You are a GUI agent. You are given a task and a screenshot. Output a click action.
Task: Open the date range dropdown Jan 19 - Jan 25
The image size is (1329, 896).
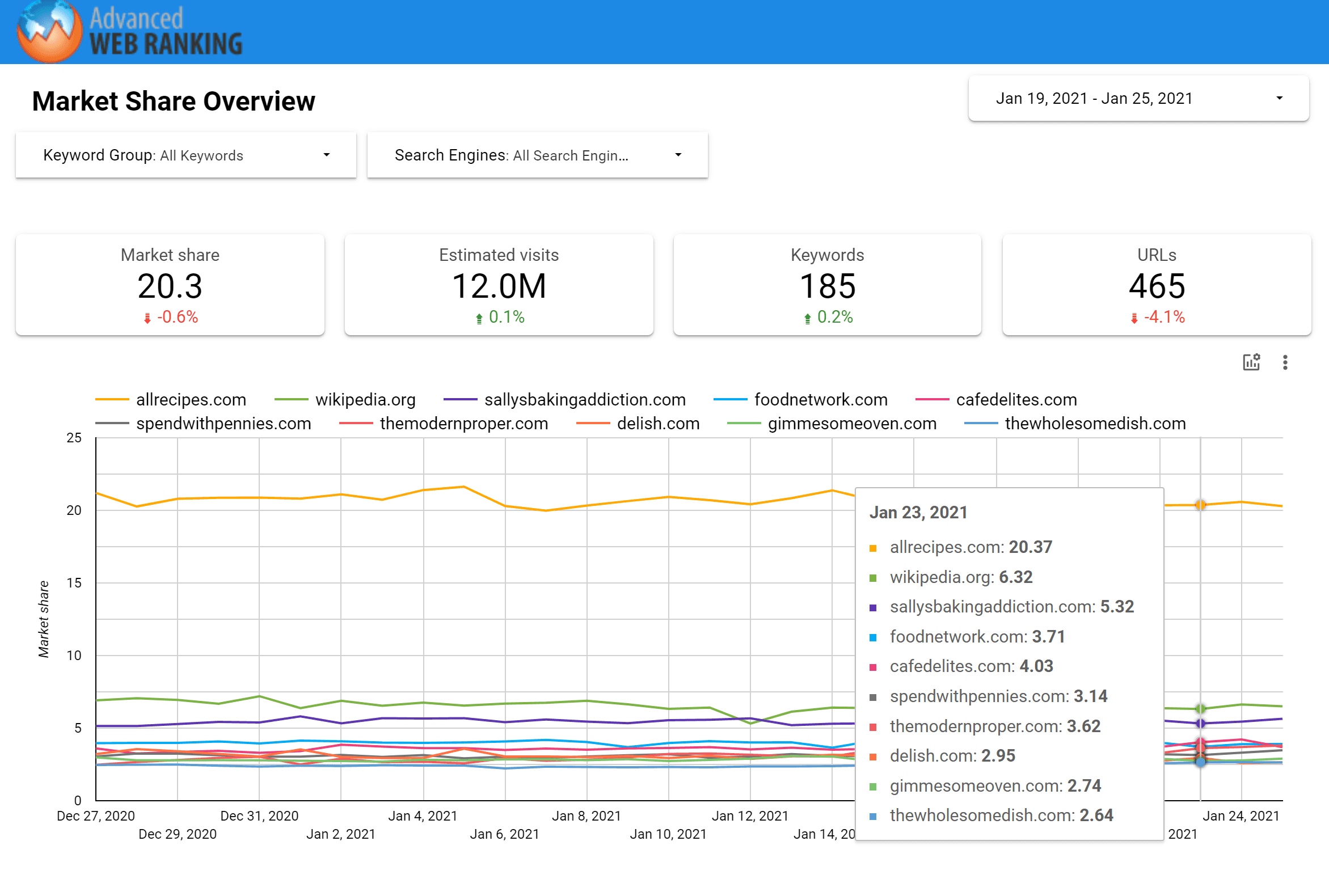click(1138, 98)
